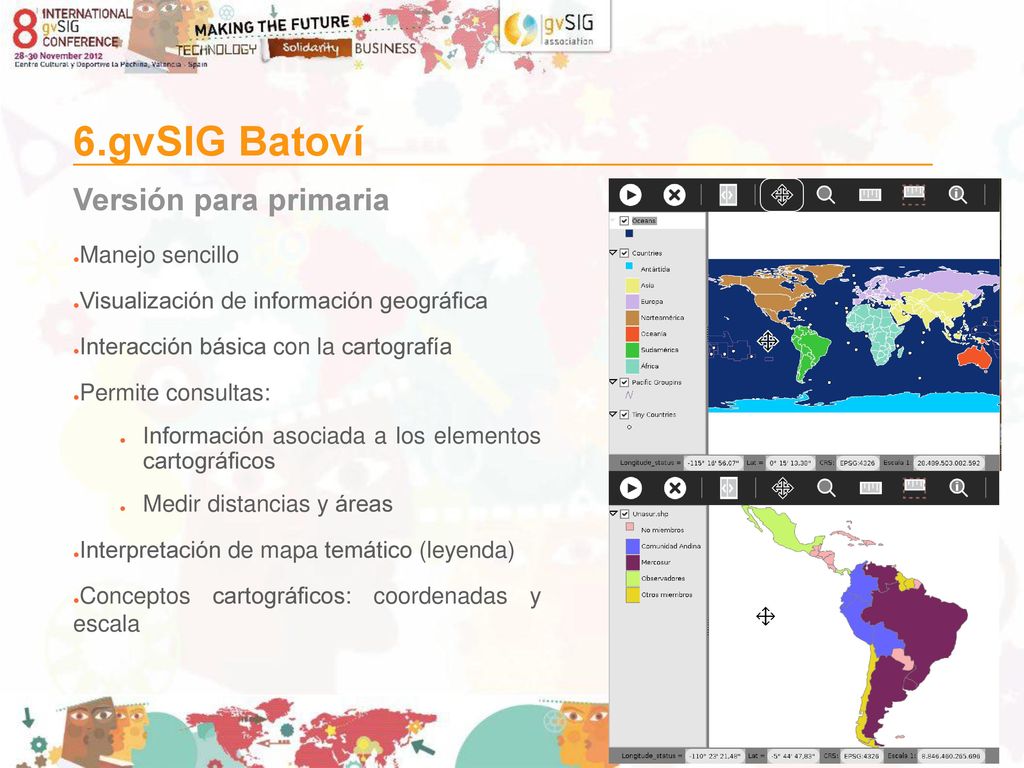
Task: Uncheck the Unasur.shp layer checkbox
Action: (x=624, y=514)
